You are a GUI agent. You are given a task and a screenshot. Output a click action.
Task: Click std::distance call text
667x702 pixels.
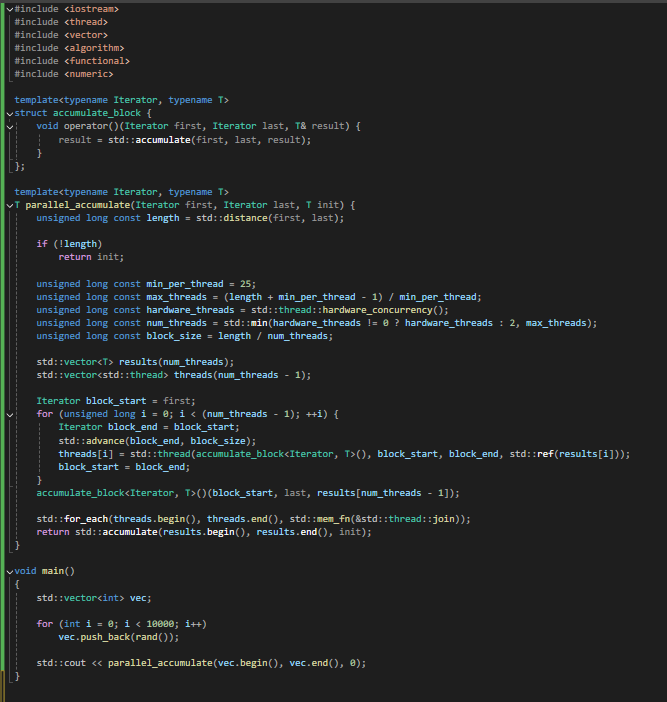pyautogui.click(x=270, y=218)
